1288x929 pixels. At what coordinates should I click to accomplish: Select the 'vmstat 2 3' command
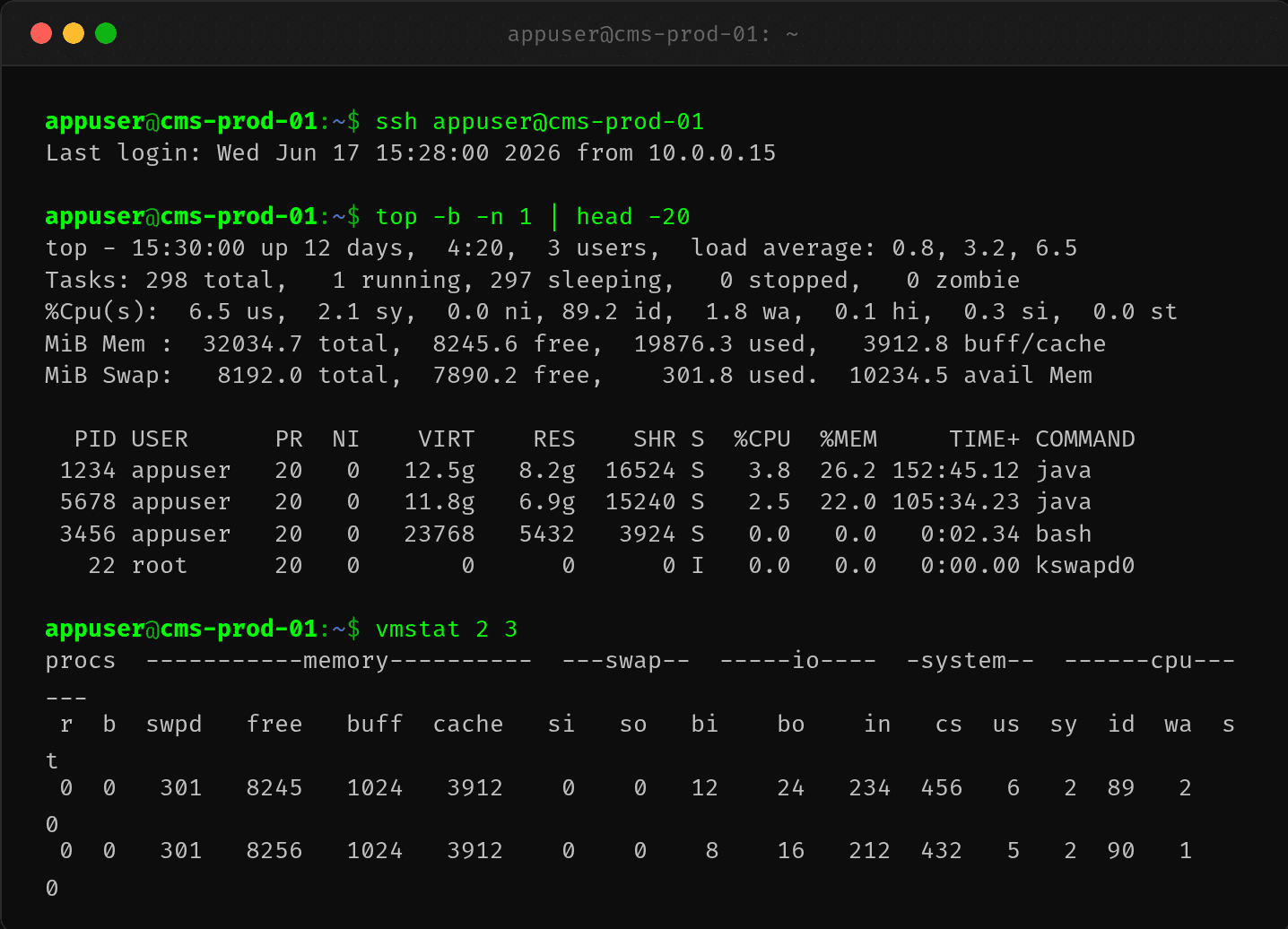pyautogui.click(x=447, y=629)
